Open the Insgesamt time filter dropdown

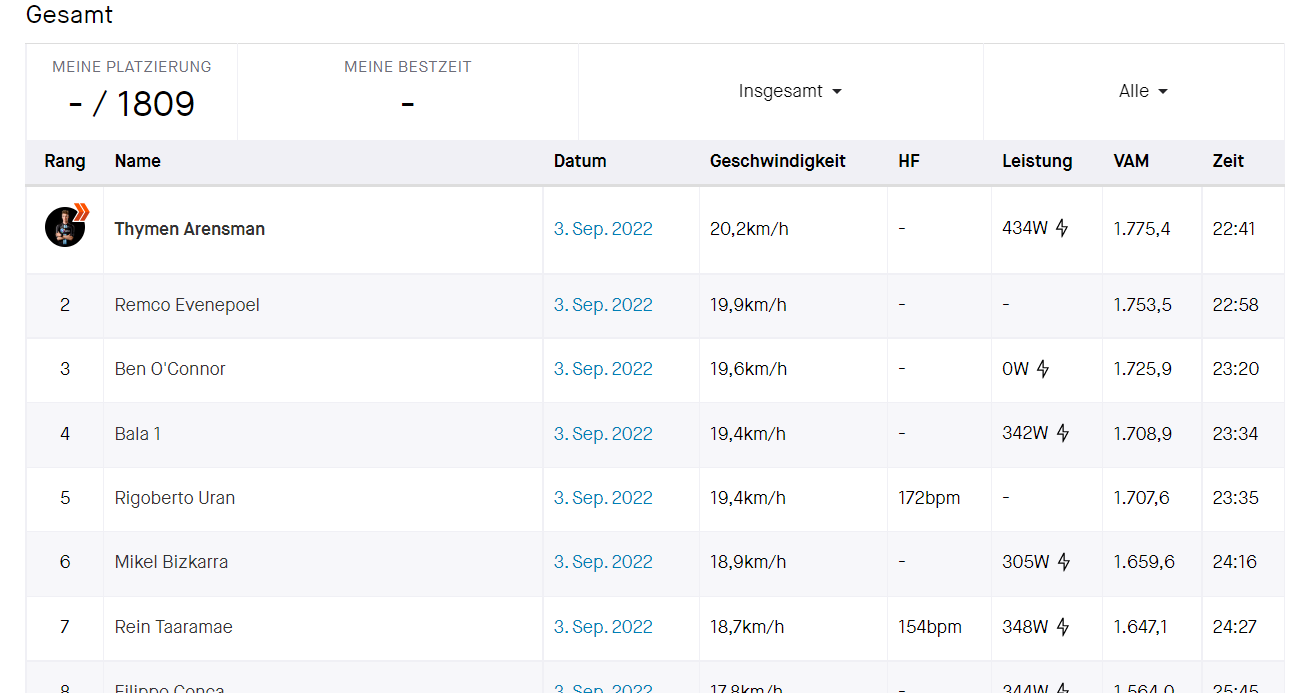coord(790,91)
